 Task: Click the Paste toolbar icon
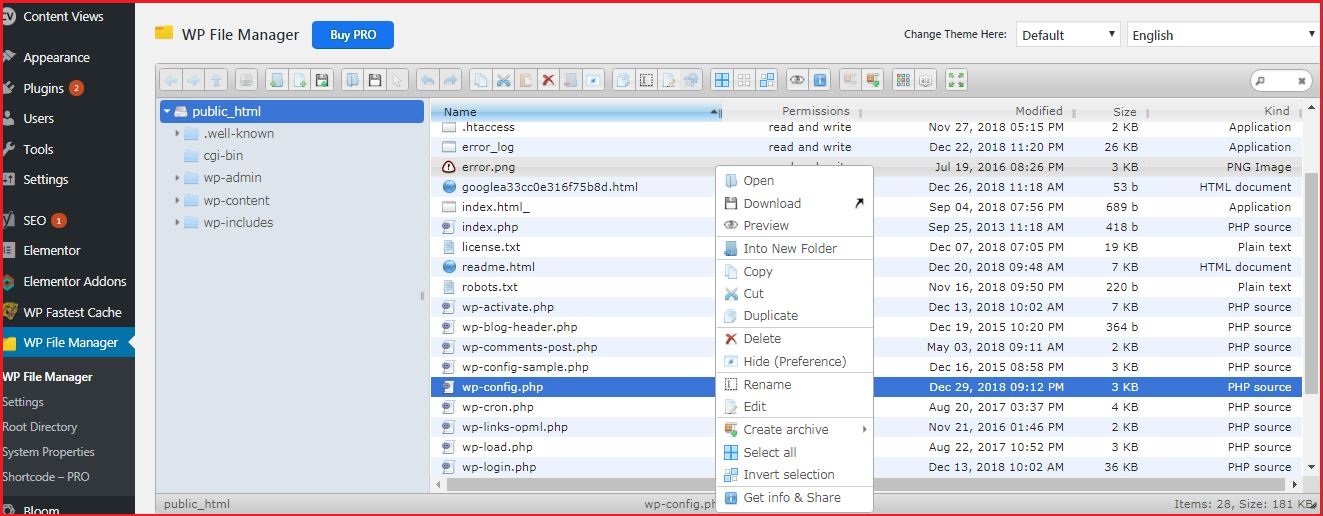pos(525,80)
